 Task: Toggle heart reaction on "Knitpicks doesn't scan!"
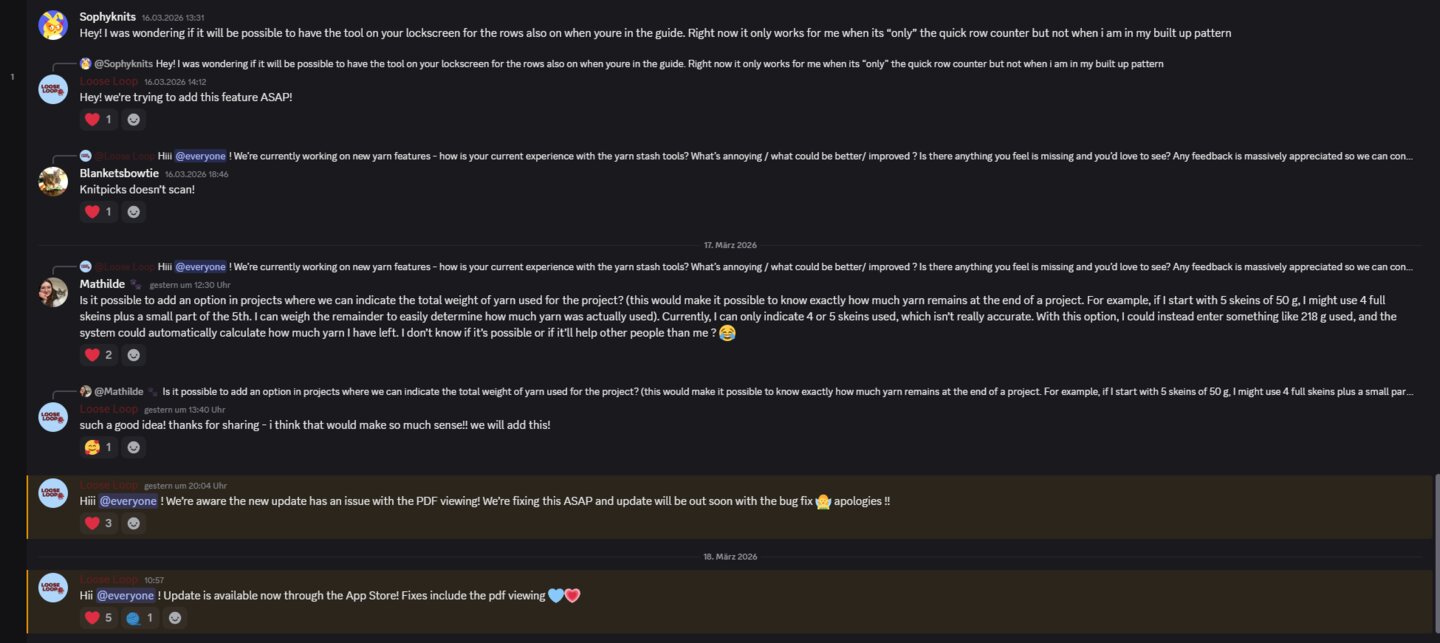click(98, 212)
